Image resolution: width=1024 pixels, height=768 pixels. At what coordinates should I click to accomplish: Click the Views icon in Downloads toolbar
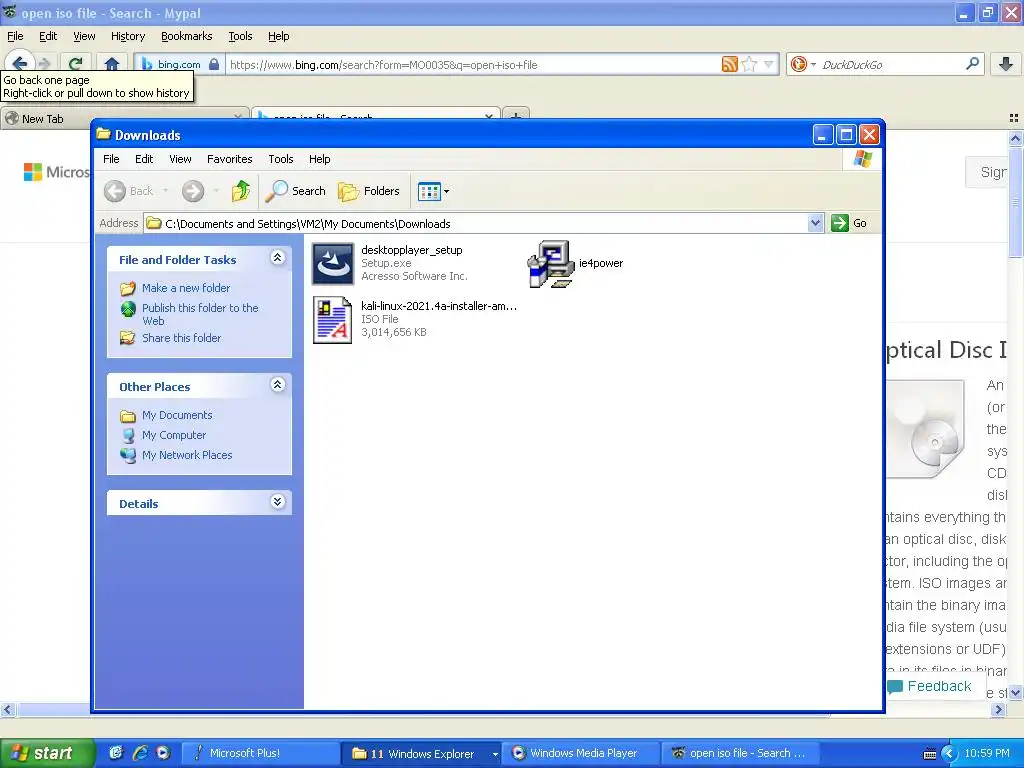[428, 191]
